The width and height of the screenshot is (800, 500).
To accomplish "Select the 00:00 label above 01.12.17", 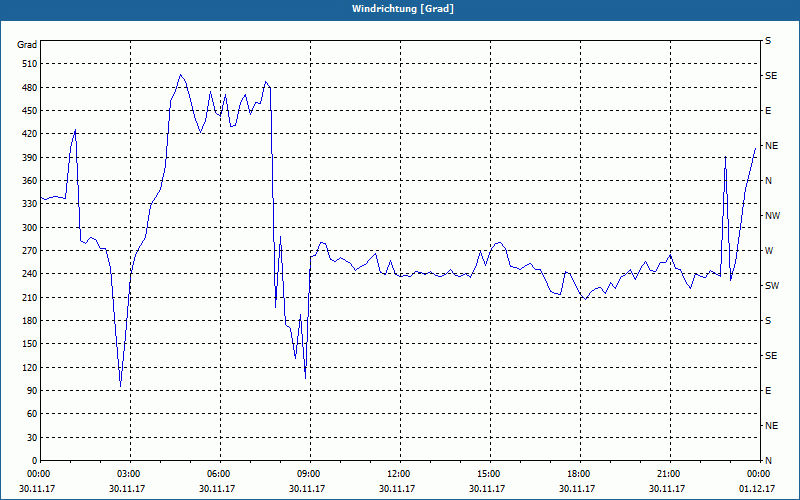I will pos(757,473).
